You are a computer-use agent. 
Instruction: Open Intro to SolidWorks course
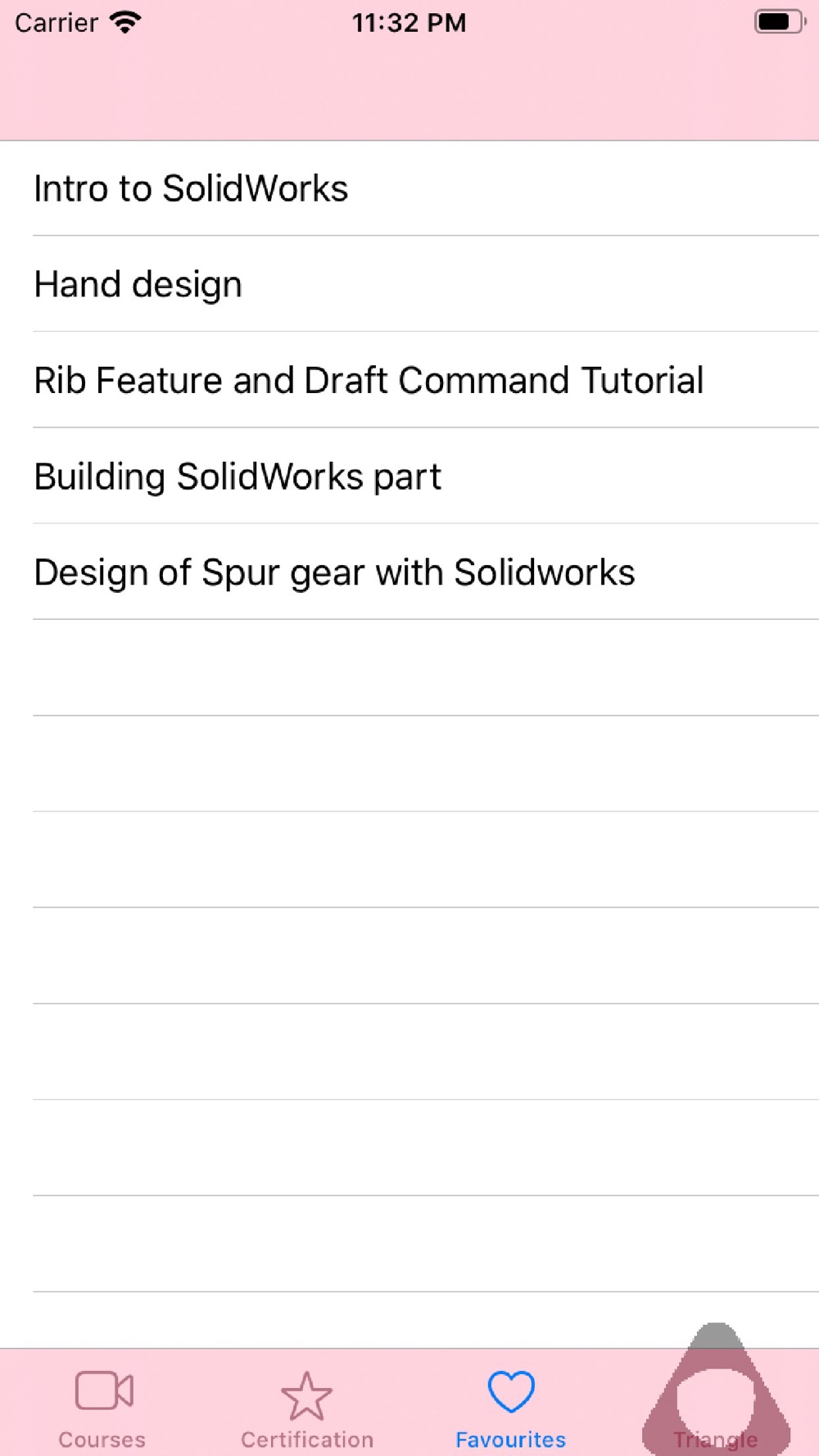[x=409, y=188]
